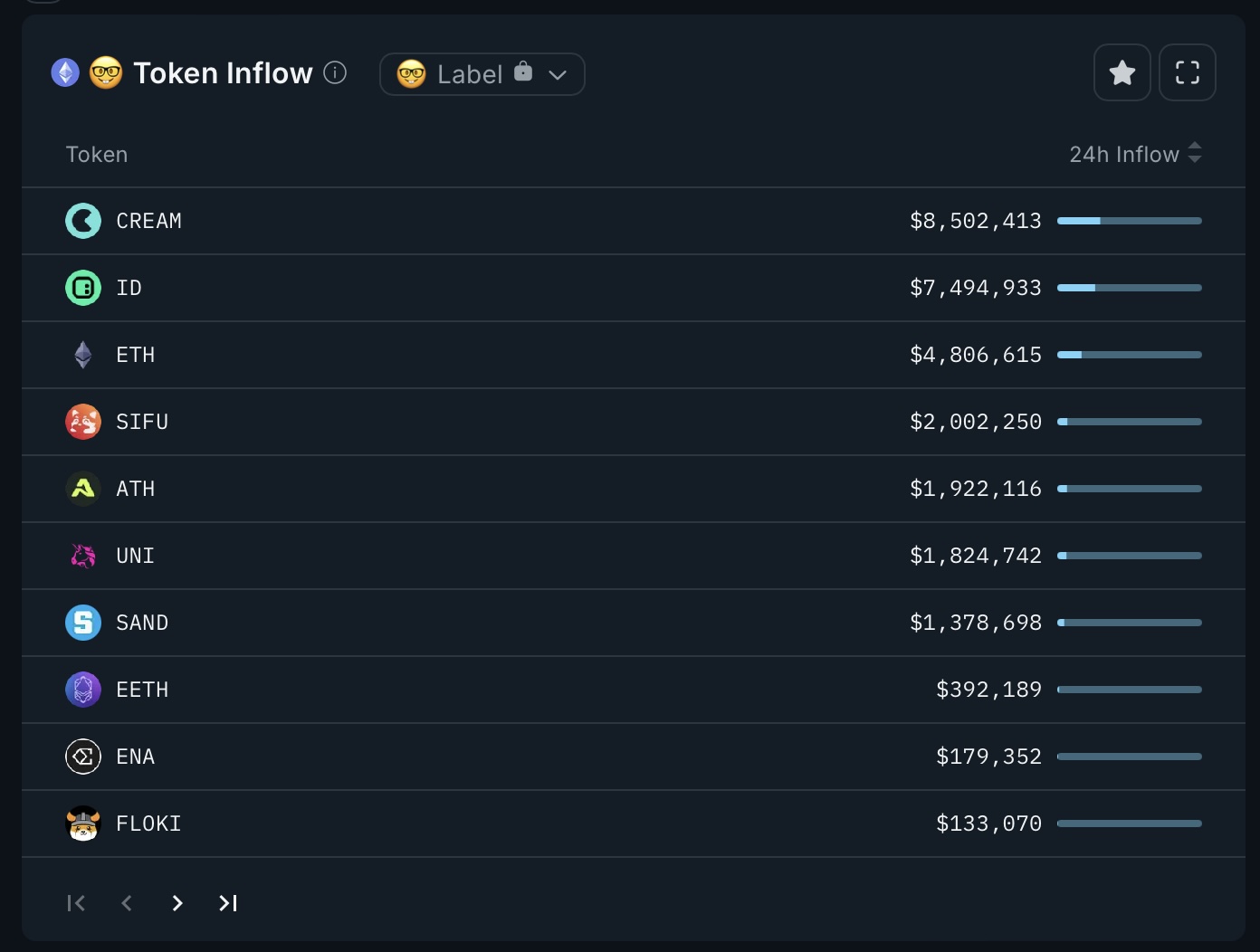Select the SAND token name
Image resolution: width=1260 pixels, height=952 pixels.
click(142, 623)
